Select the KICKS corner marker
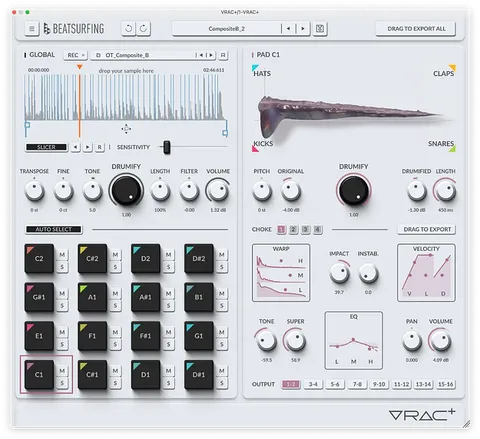 (x=255, y=149)
